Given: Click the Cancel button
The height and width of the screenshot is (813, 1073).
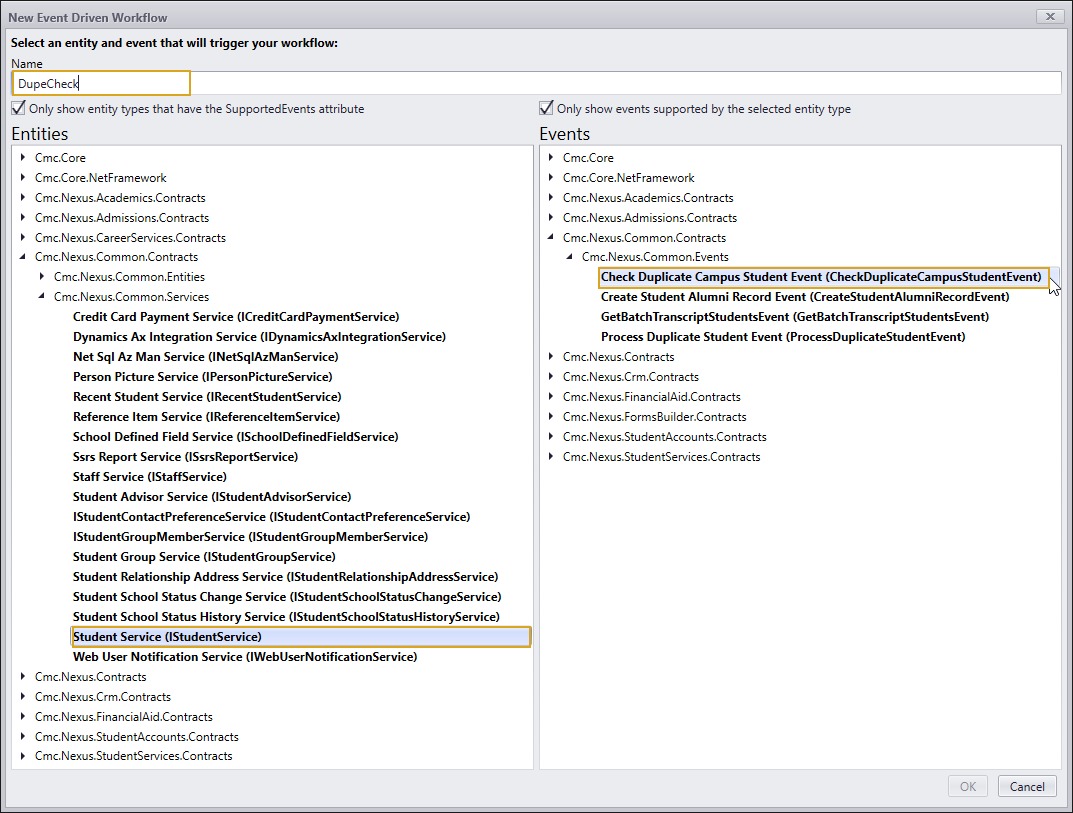Looking at the screenshot, I should [1027, 786].
